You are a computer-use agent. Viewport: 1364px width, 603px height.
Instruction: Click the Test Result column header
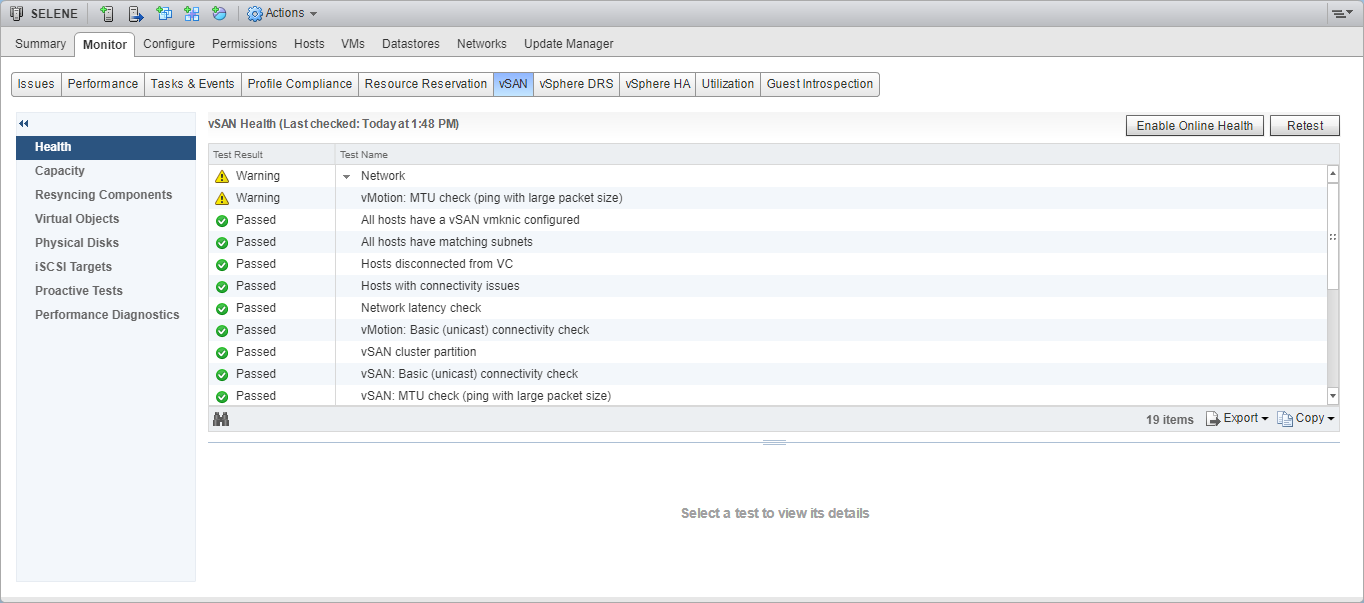(238, 155)
